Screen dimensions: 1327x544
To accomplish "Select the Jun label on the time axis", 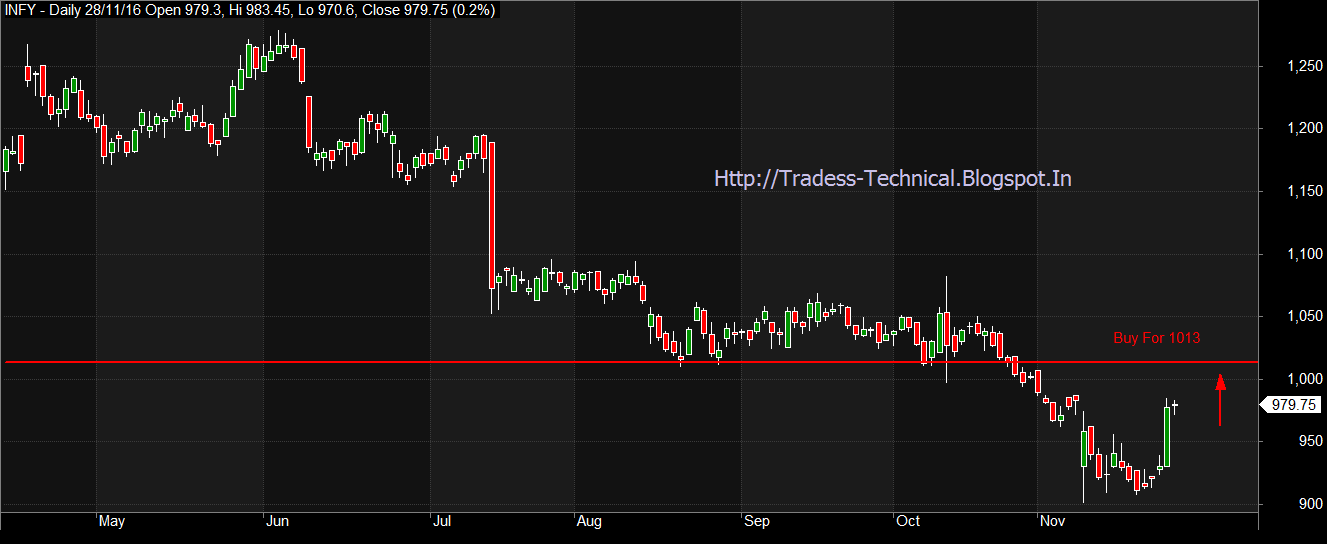I will (278, 521).
